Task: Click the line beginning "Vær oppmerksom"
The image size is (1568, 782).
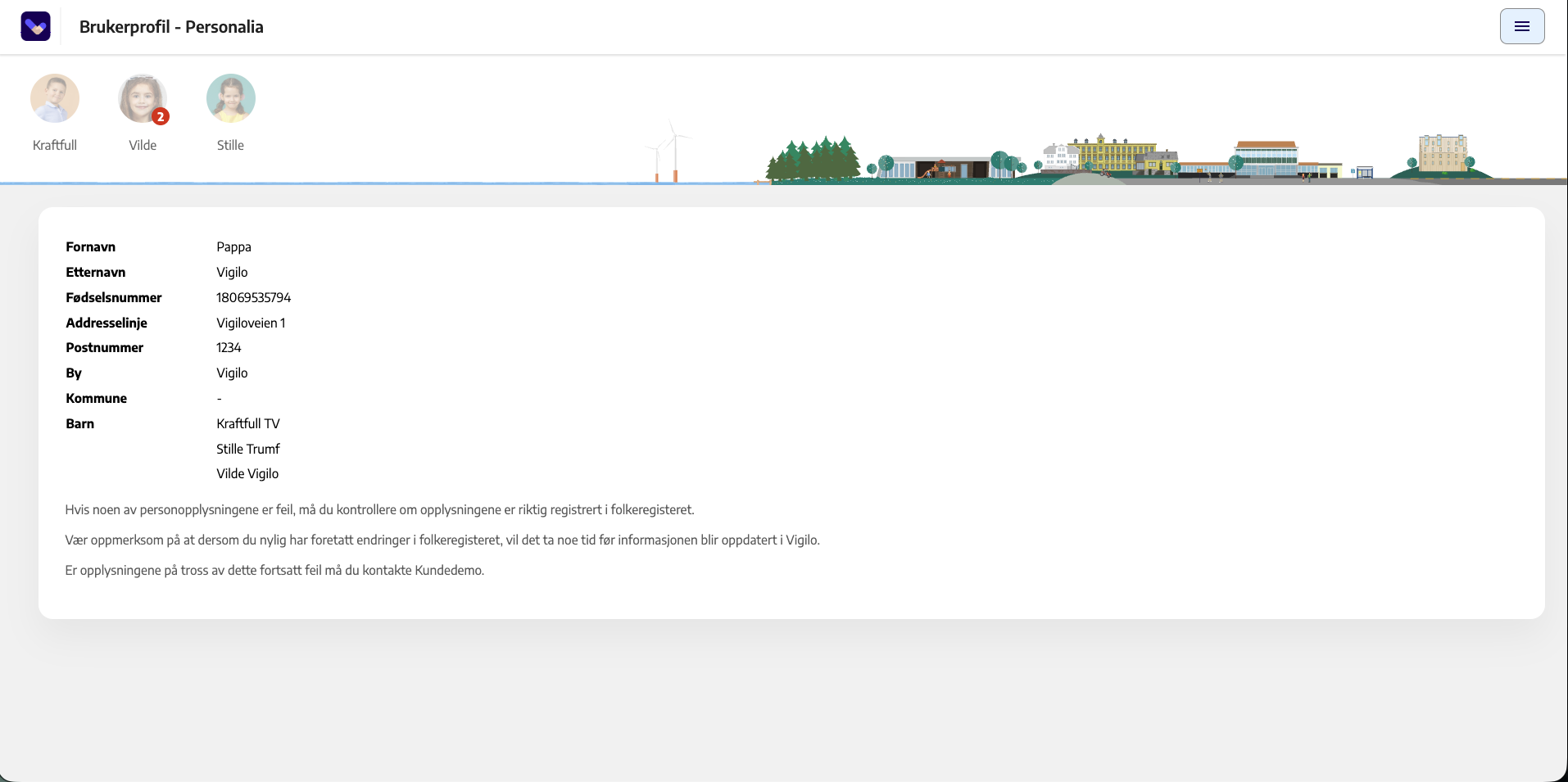Action: 442,540
